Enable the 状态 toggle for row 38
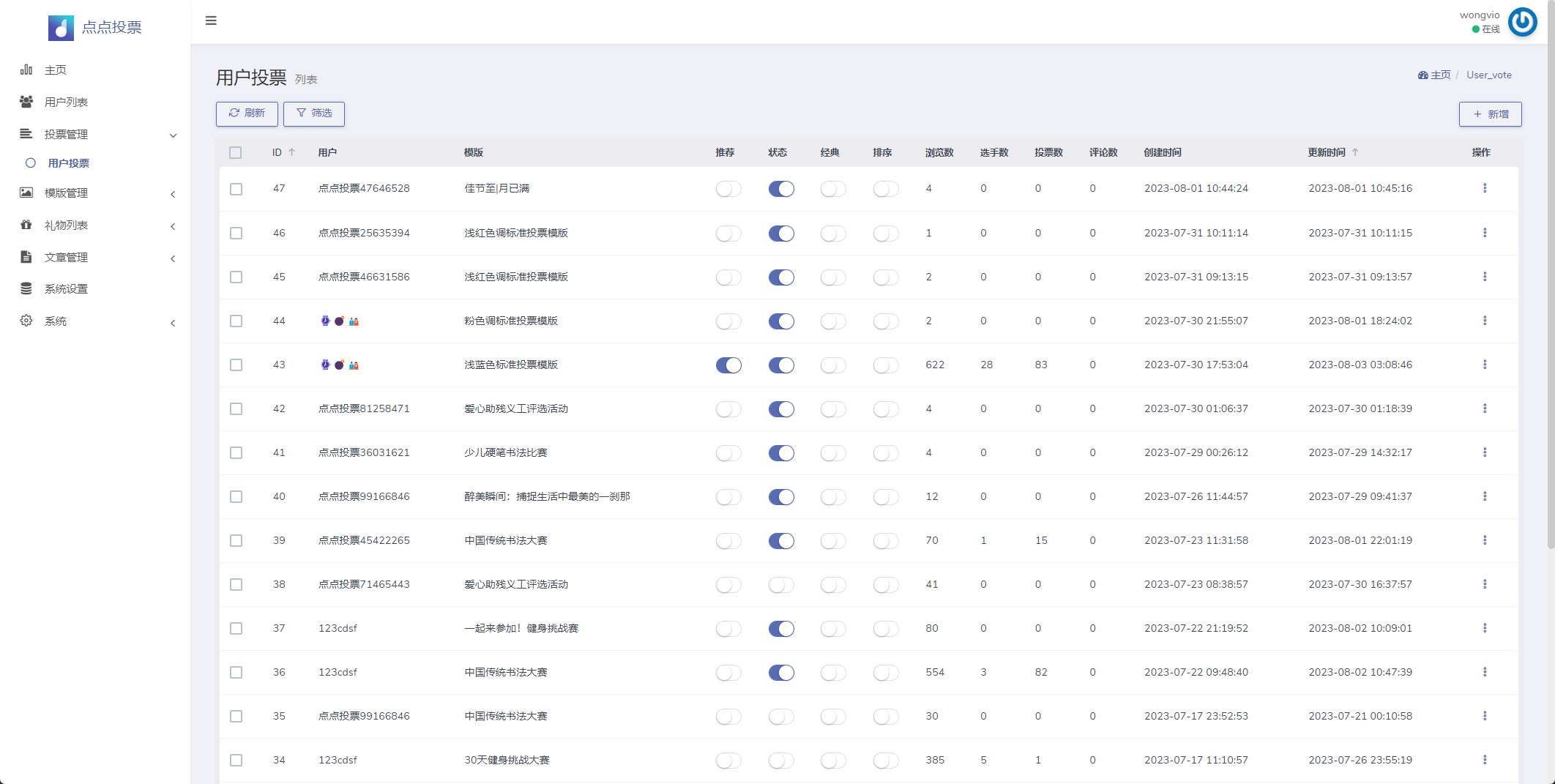Screen dimensions: 1555x784 (781, 585)
